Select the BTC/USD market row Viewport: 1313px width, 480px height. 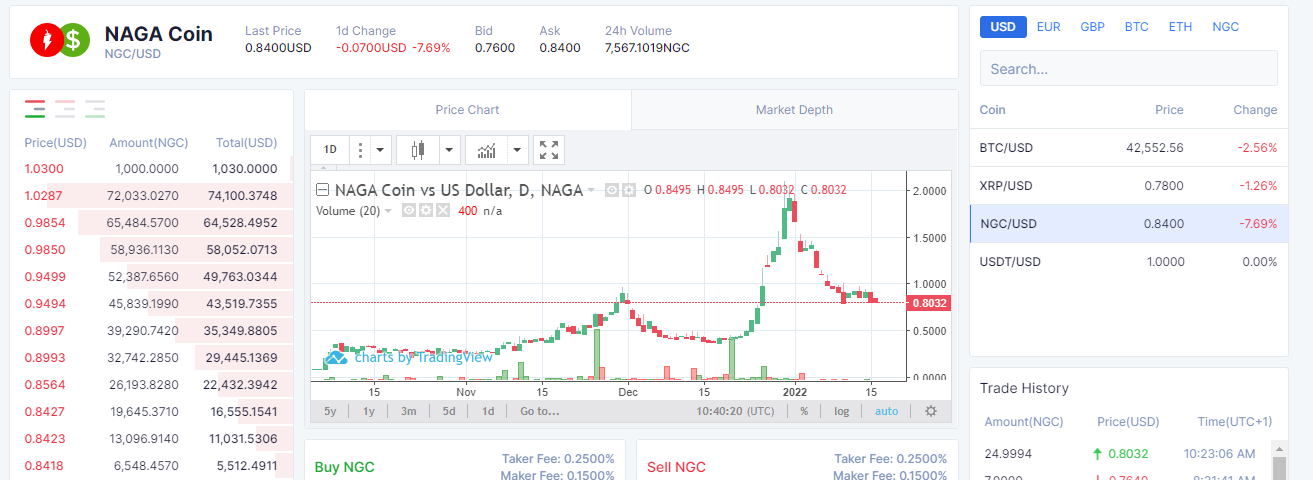1129,148
